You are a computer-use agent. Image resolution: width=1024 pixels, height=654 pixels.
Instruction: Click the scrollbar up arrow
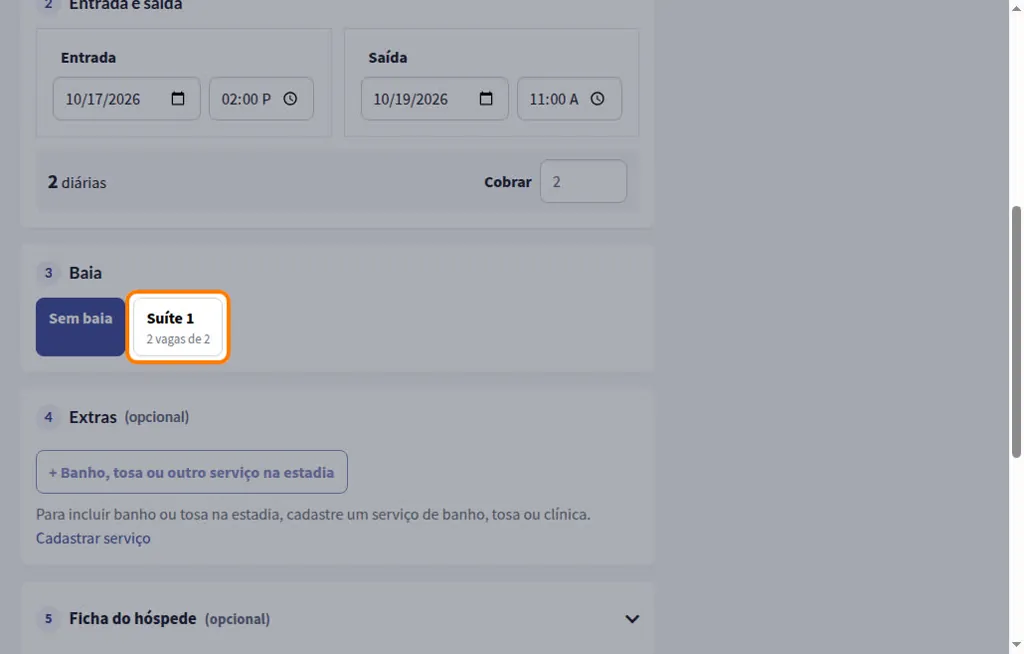1016,8
